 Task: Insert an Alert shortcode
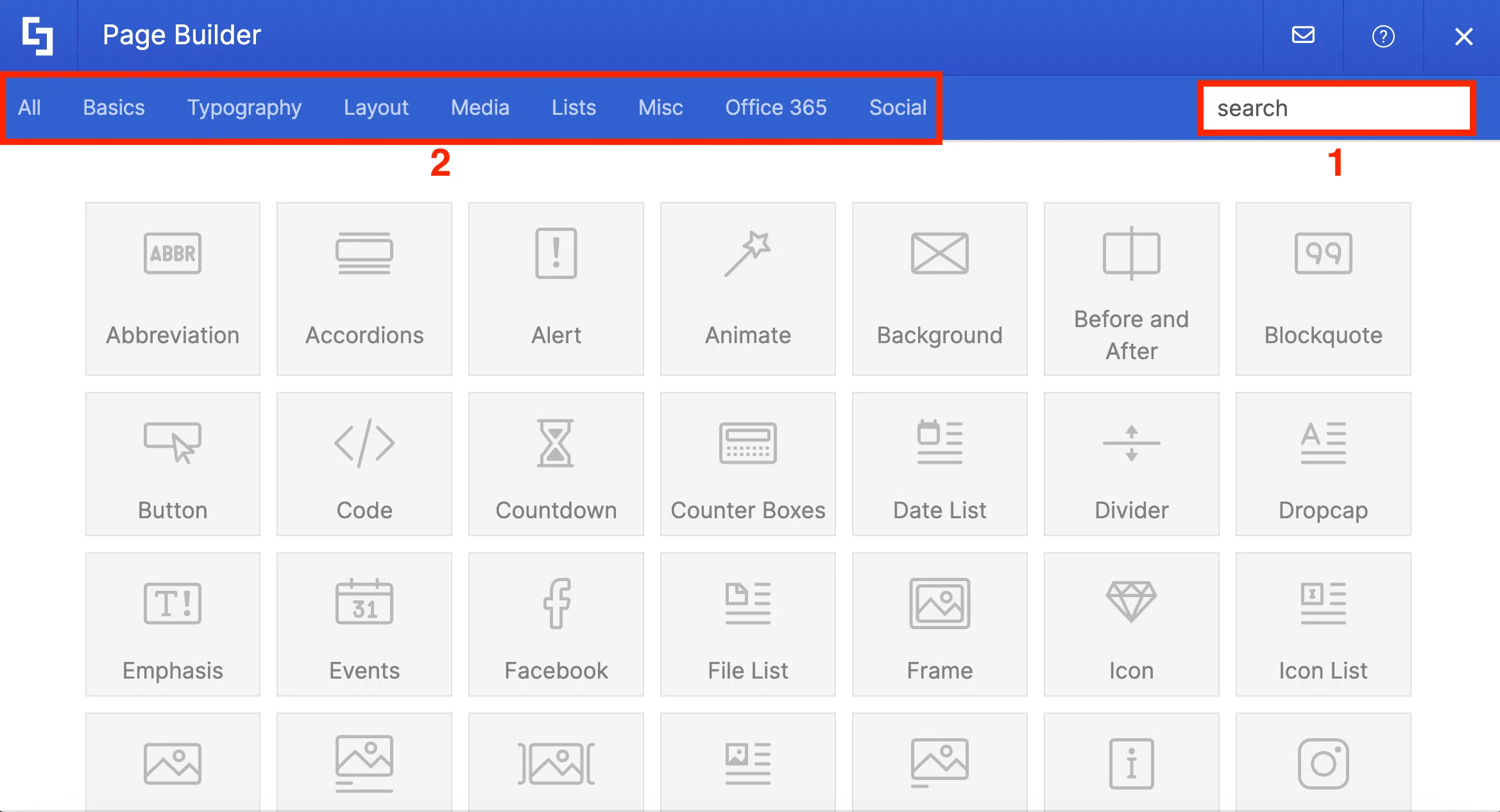point(556,289)
